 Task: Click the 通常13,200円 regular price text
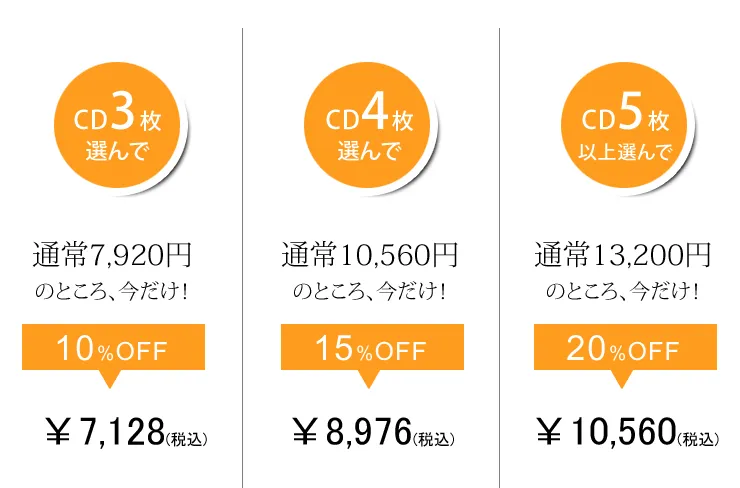(622, 255)
